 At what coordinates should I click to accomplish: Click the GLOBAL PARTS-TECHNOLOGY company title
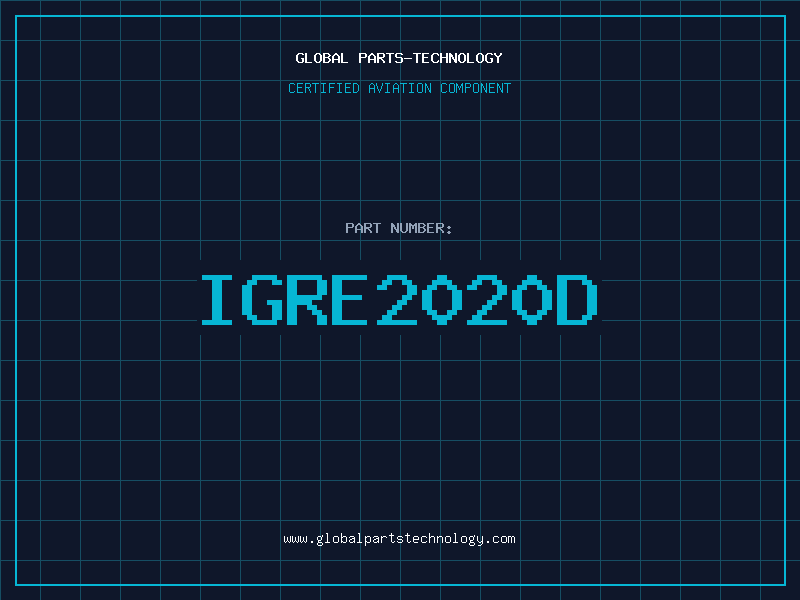click(x=399, y=58)
